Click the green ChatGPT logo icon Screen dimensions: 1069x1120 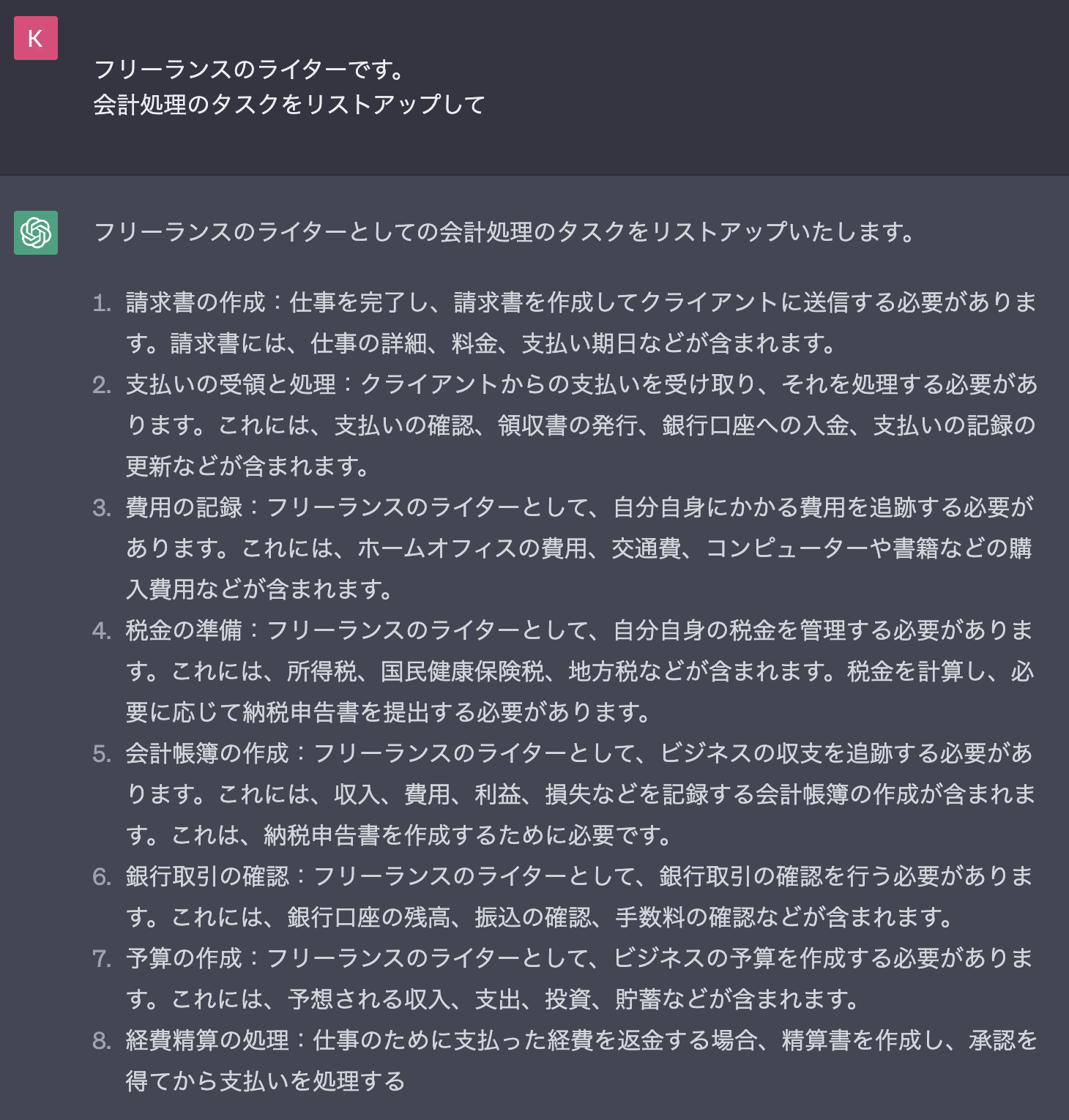tap(35, 233)
